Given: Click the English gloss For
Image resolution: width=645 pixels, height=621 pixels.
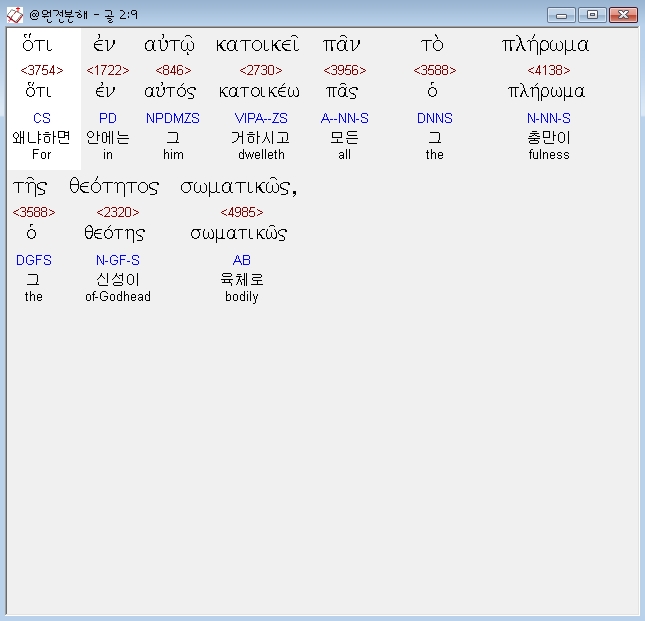Looking at the screenshot, I should [x=42, y=155].
